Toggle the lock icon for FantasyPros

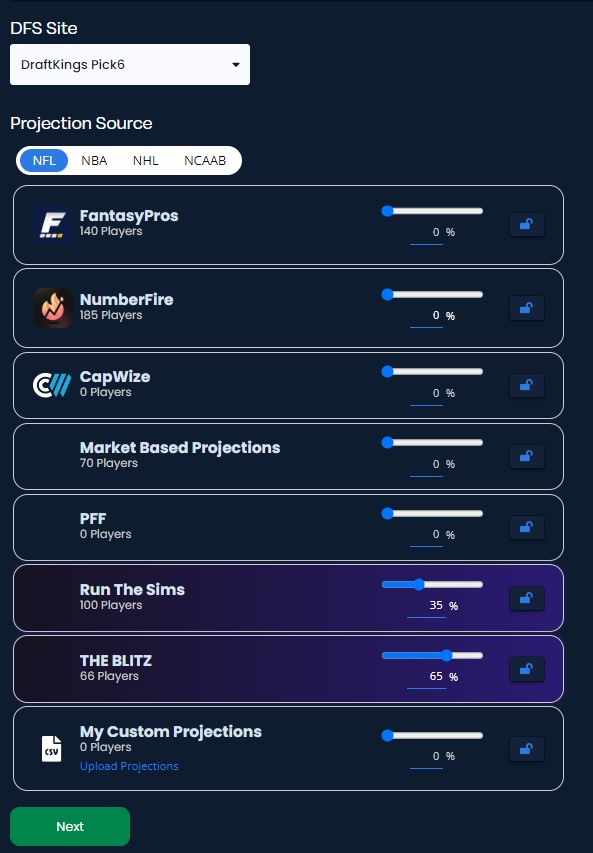526,224
